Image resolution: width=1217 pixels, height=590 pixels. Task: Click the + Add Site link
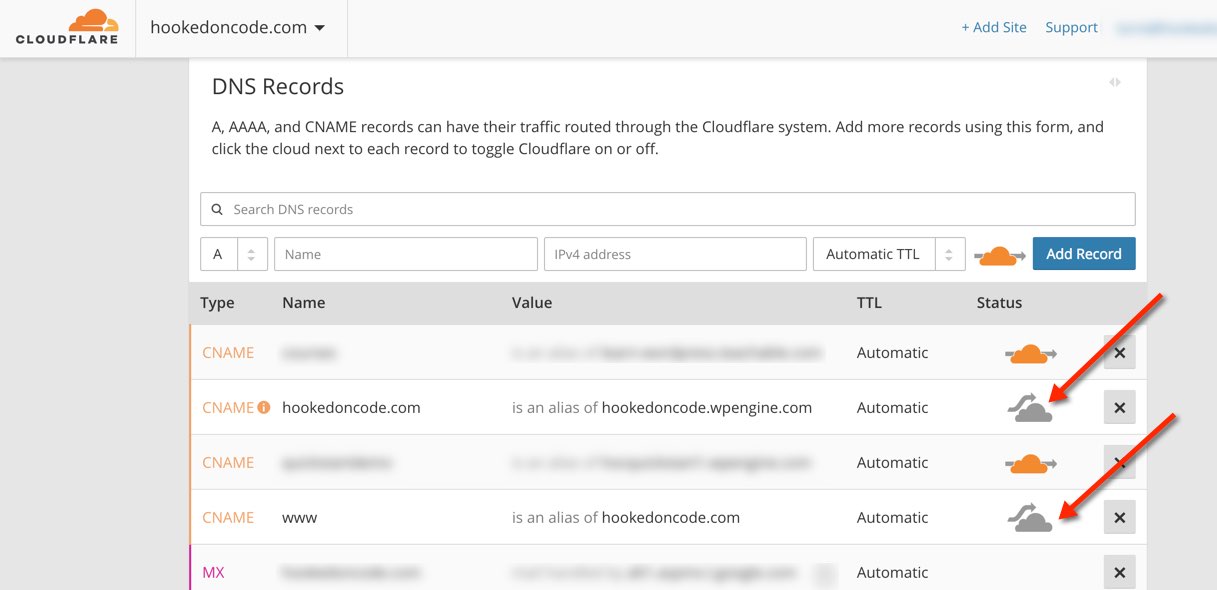coord(993,28)
